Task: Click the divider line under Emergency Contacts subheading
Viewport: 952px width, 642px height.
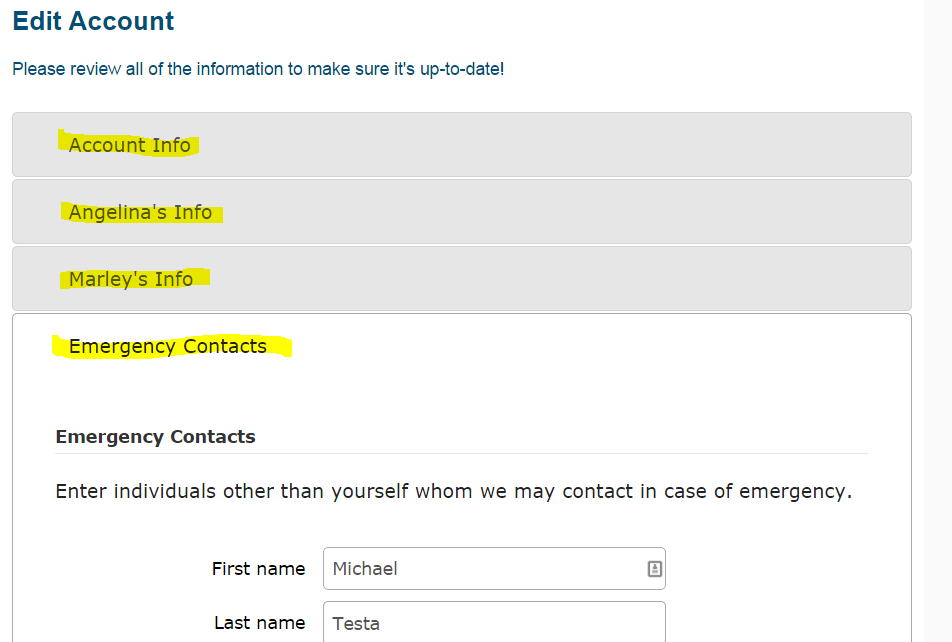Action: click(460, 454)
